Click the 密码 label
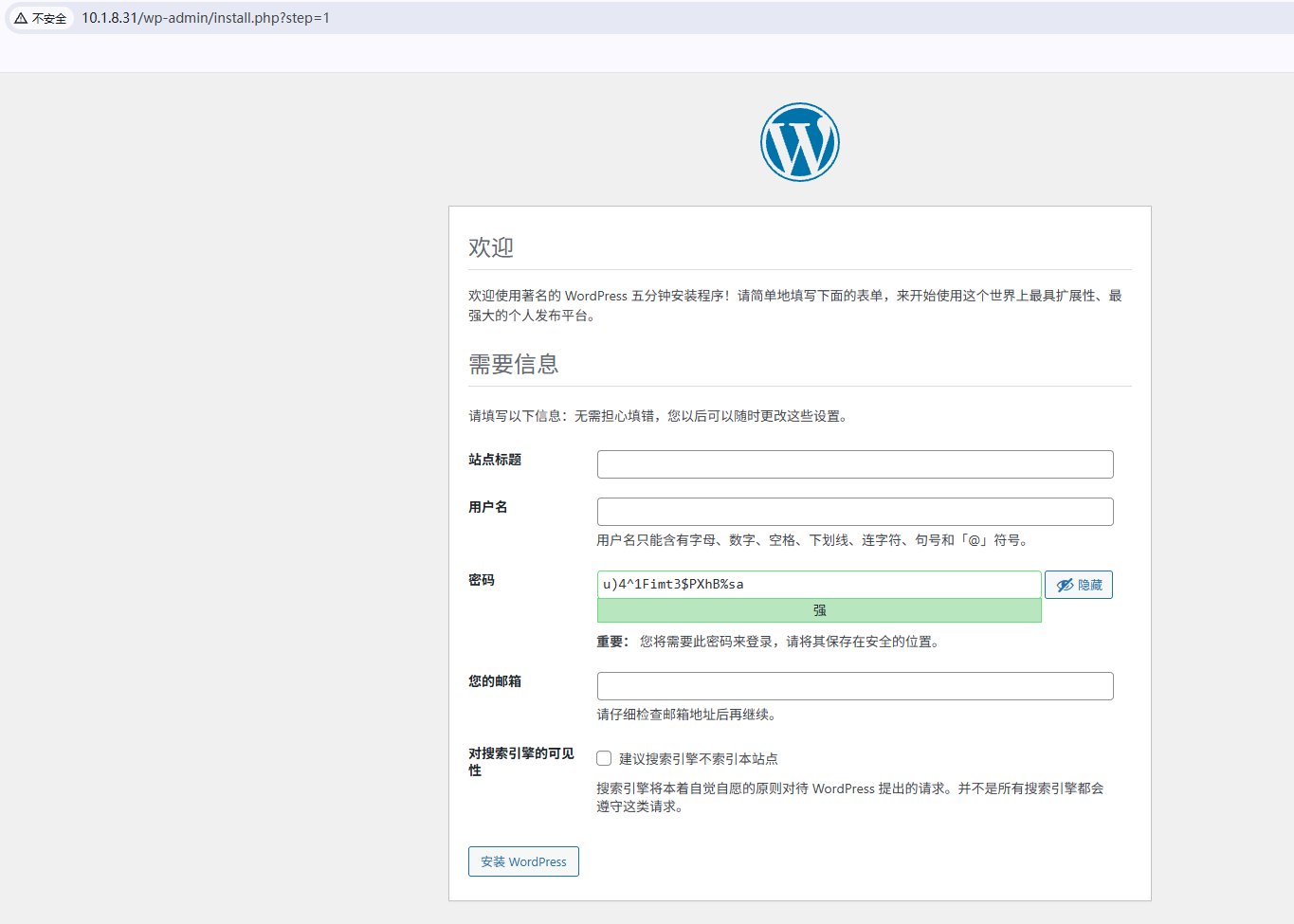The height and width of the screenshot is (924, 1294). [482, 580]
